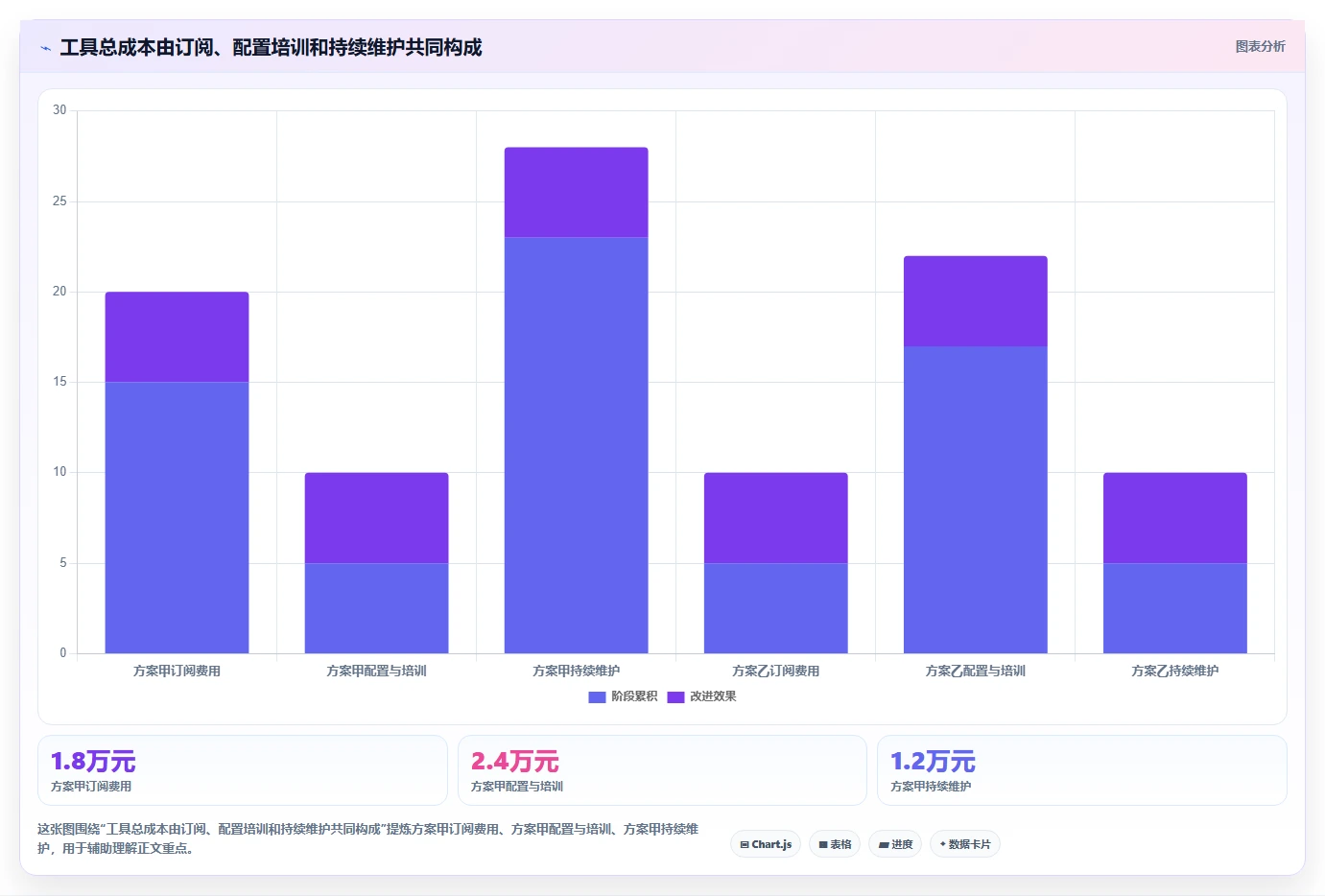Click the blue 阶段累积 segment of 方案甲持续维护

576,445
